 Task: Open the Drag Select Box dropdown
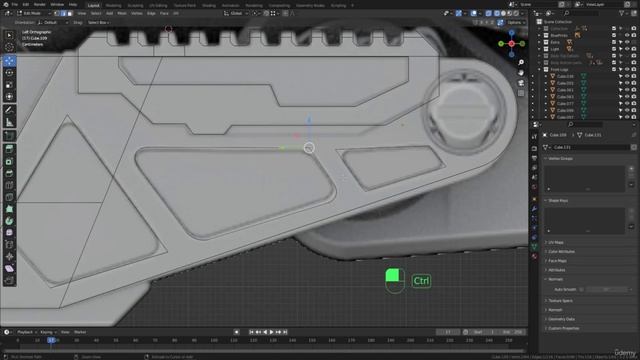click(99, 22)
